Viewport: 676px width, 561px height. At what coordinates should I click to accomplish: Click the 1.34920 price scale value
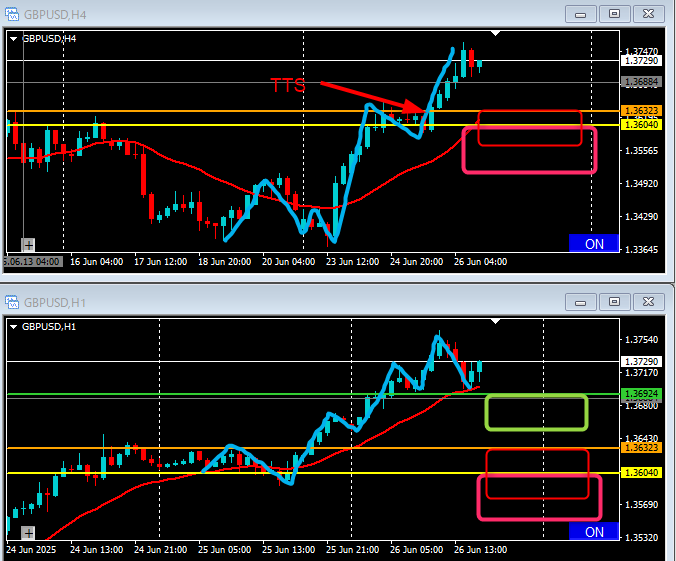[642, 184]
